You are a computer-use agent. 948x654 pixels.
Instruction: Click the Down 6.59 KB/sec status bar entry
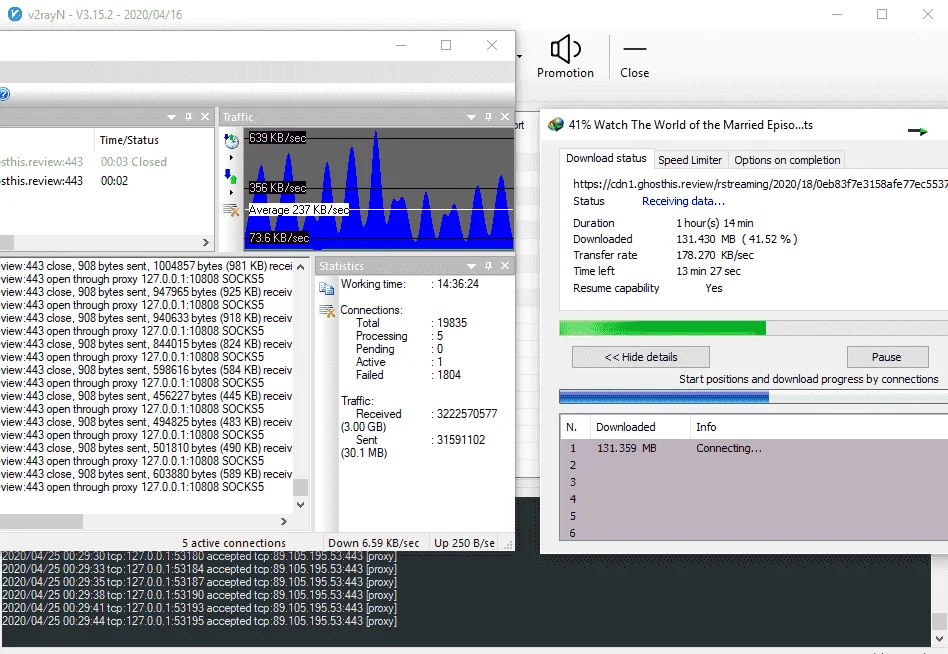click(374, 543)
